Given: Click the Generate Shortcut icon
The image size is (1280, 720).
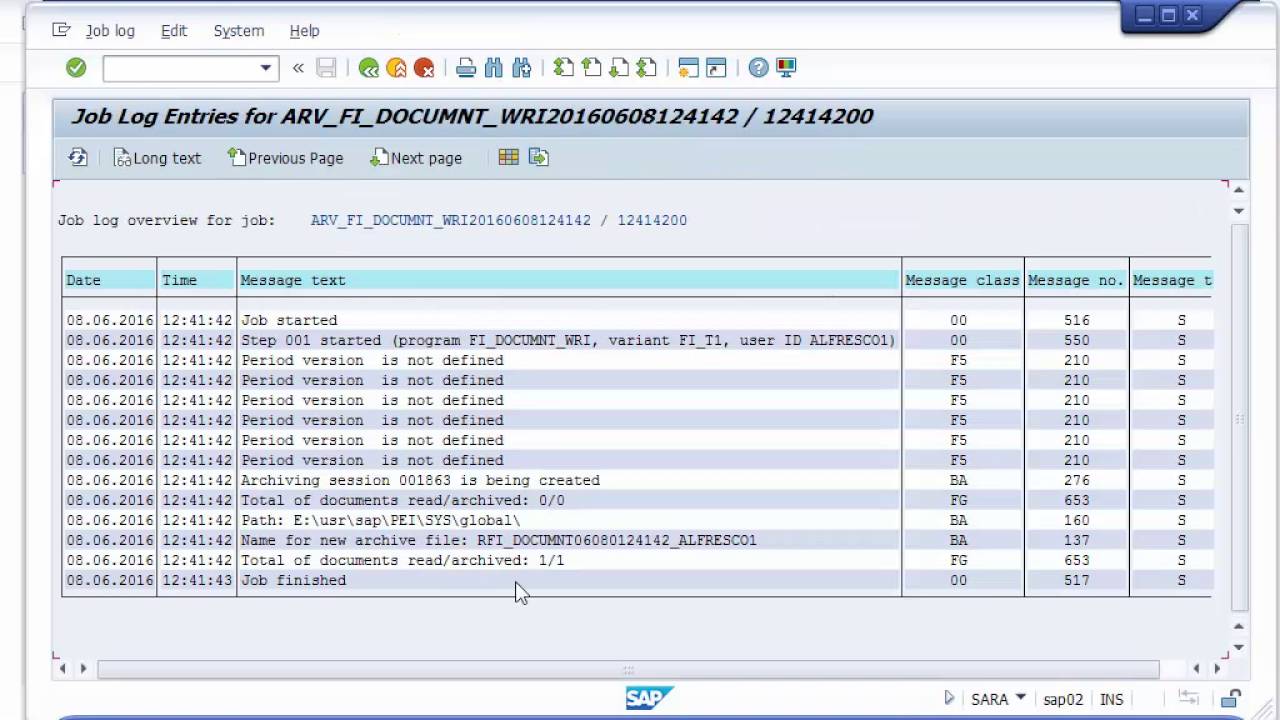Looking at the screenshot, I should click(x=716, y=68).
